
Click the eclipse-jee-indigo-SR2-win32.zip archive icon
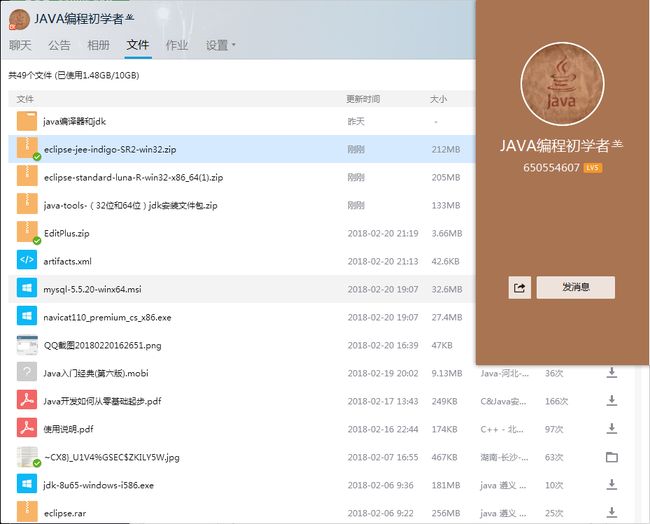coord(27,148)
